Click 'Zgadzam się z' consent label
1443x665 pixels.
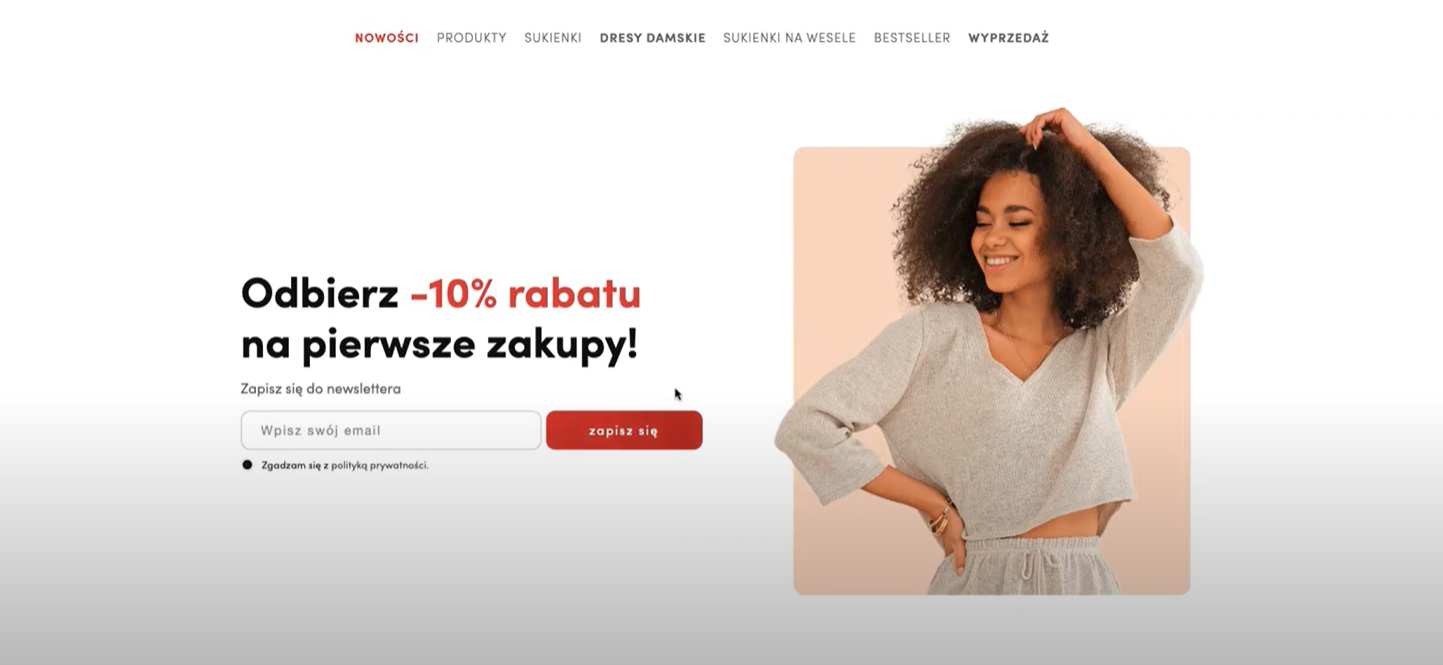click(295, 465)
